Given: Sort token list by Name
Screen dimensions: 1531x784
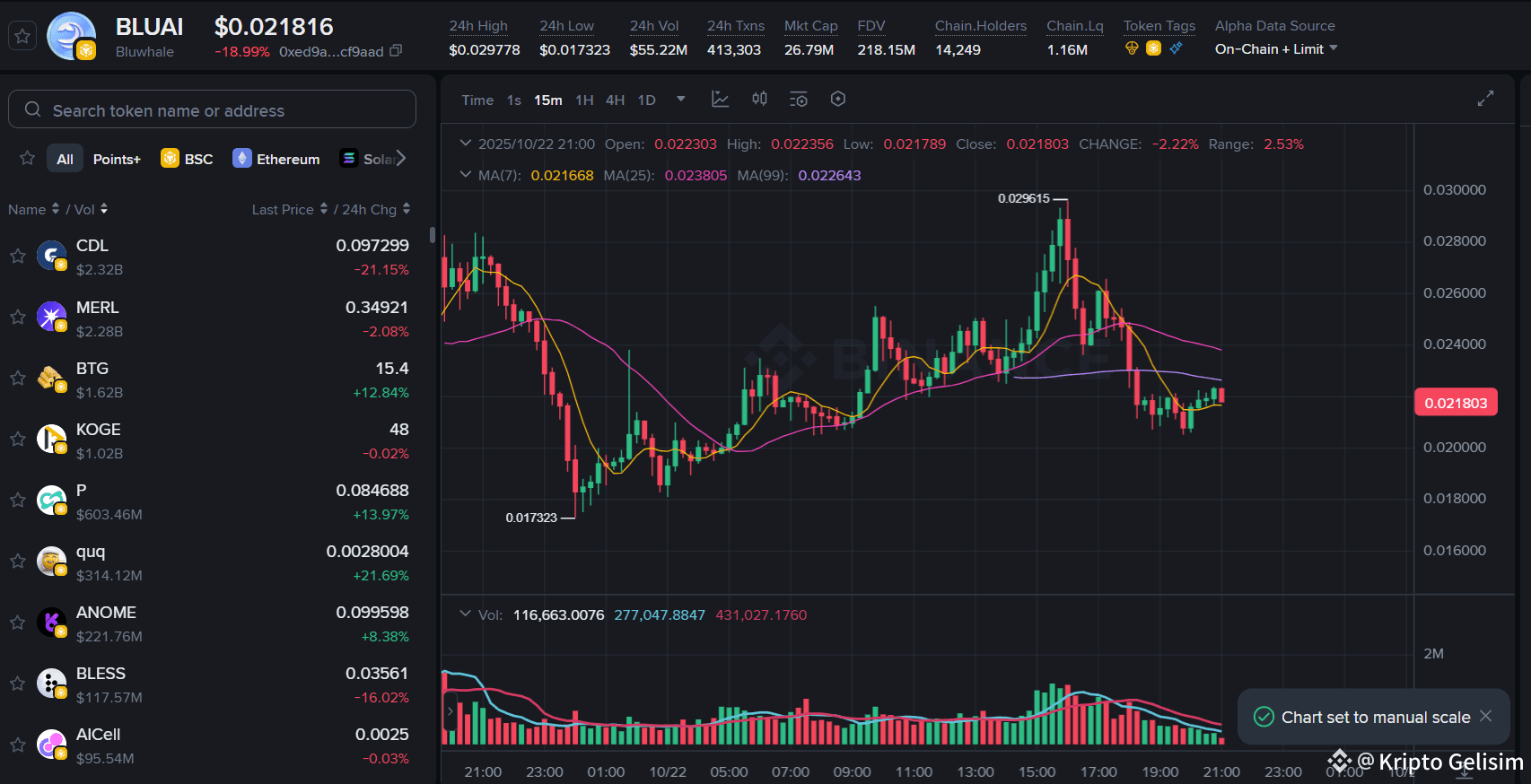Looking at the screenshot, I should tap(33, 209).
